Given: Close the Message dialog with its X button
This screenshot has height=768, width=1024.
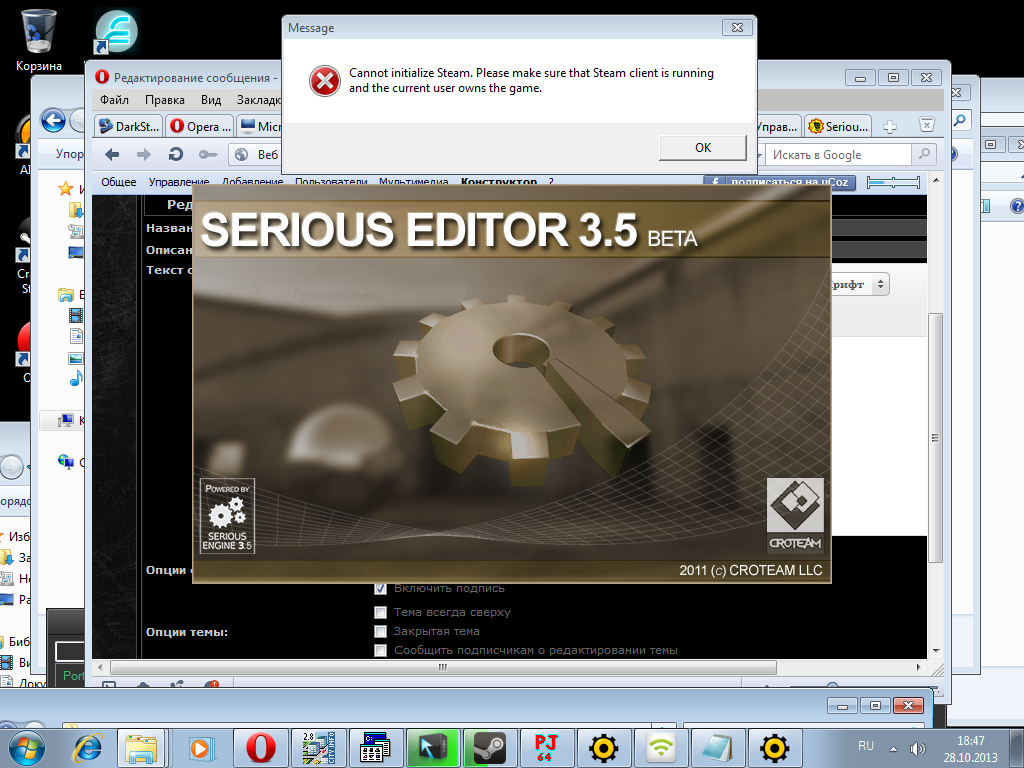Looking at the screenshot, I should pos(737,27).
